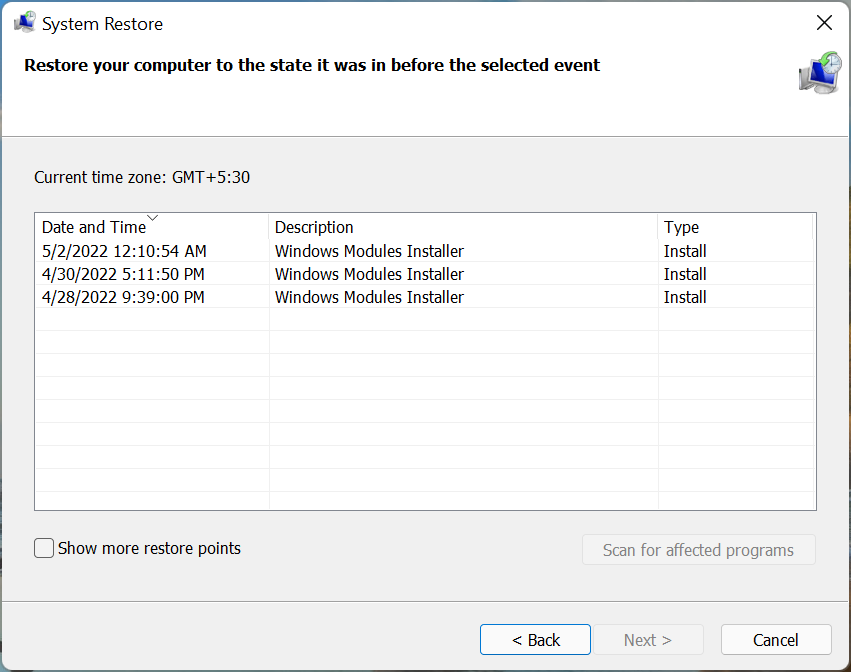The height and width of the screenshot is (672, 851).
Task: Sort the list by Description column
Action: coord(314,227)
